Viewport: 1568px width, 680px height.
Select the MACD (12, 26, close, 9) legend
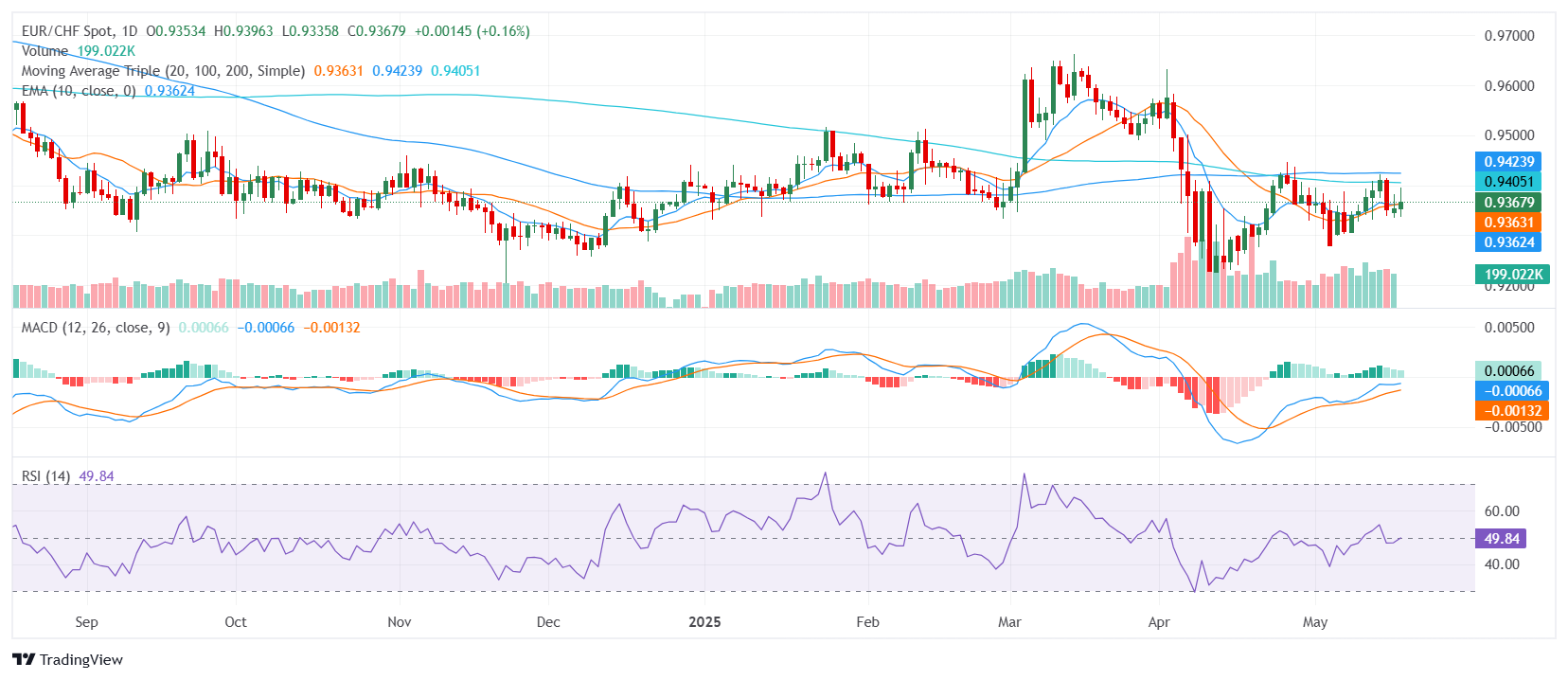click(96, 328)
